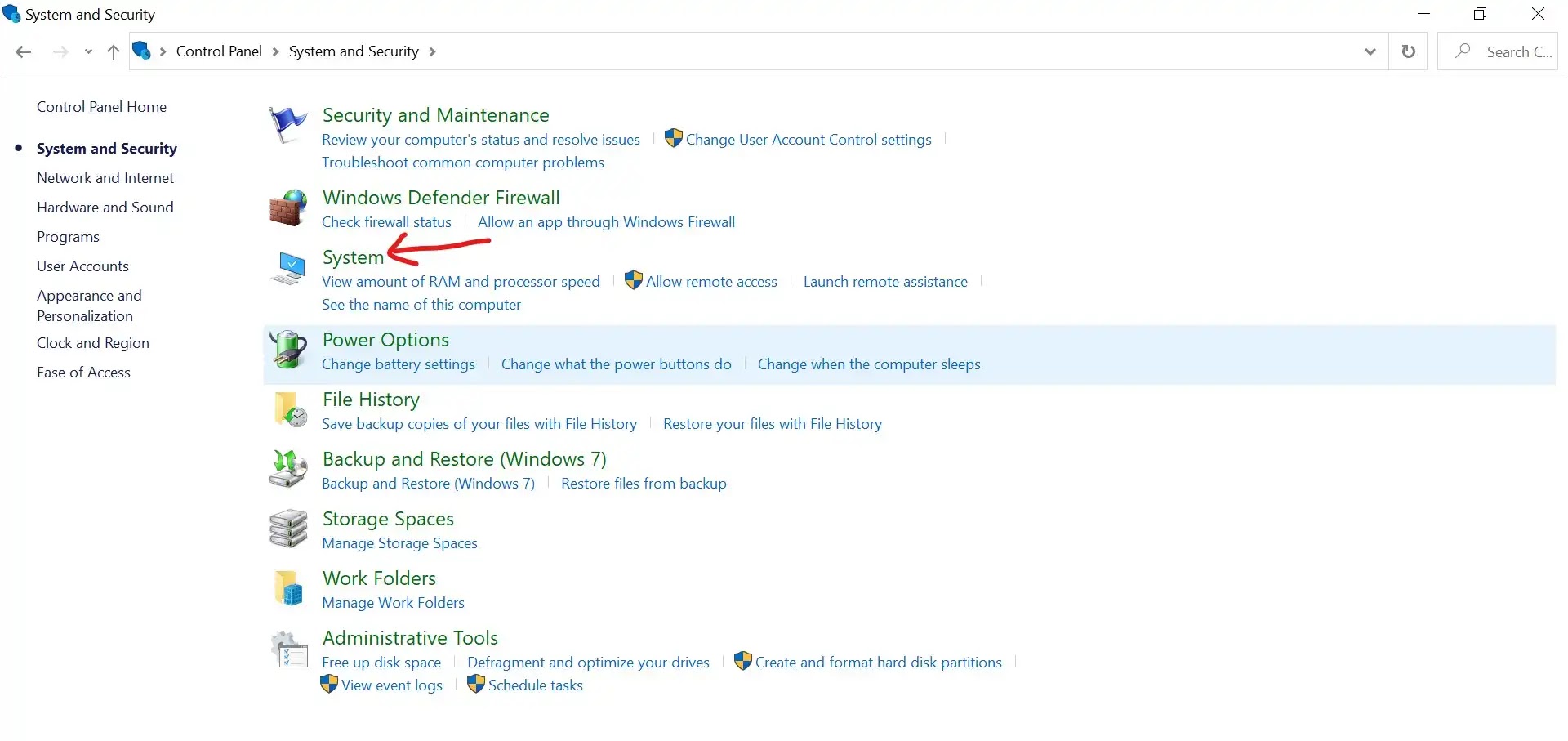
Task: Click the shield icon beside Allow remote access
Action: point(633,280)
